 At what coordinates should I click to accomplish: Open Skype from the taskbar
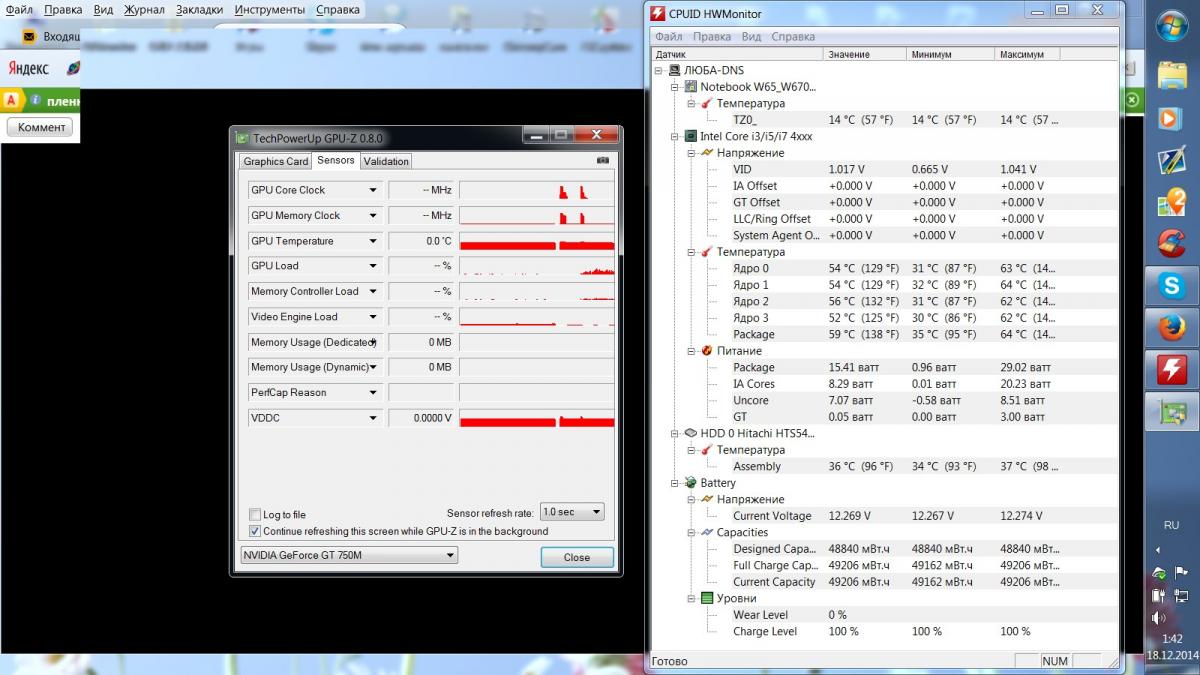(x=1171, y=285)
